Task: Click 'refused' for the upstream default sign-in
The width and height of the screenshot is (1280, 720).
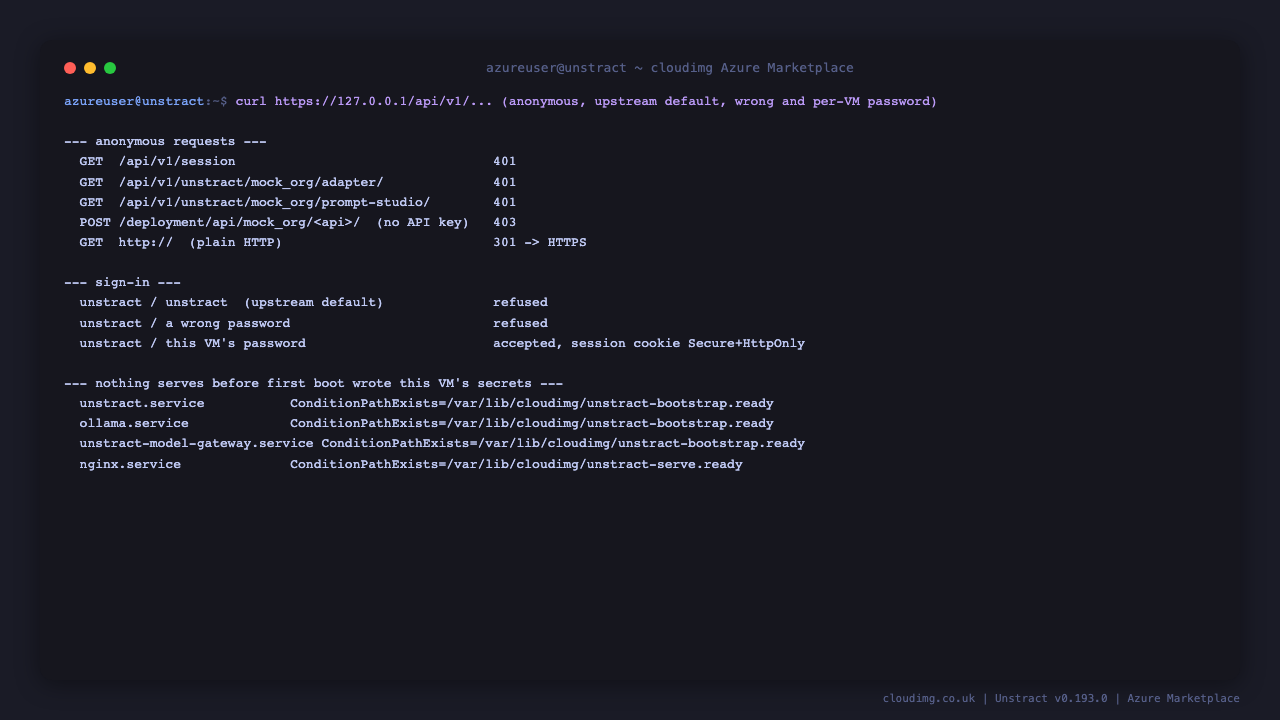Action: point(520,303)
